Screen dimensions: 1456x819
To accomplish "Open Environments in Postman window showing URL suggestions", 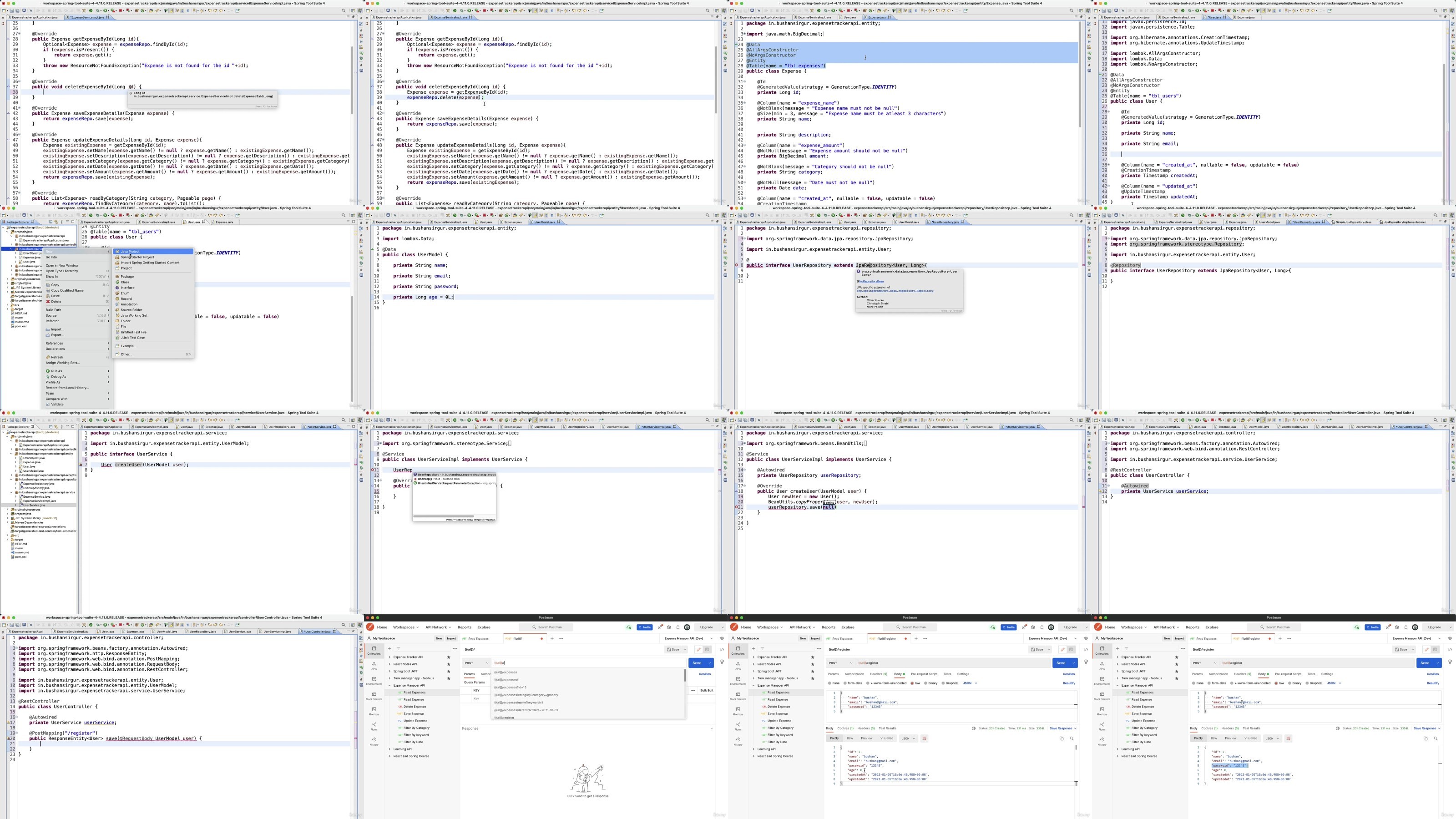I will [374, 681].
